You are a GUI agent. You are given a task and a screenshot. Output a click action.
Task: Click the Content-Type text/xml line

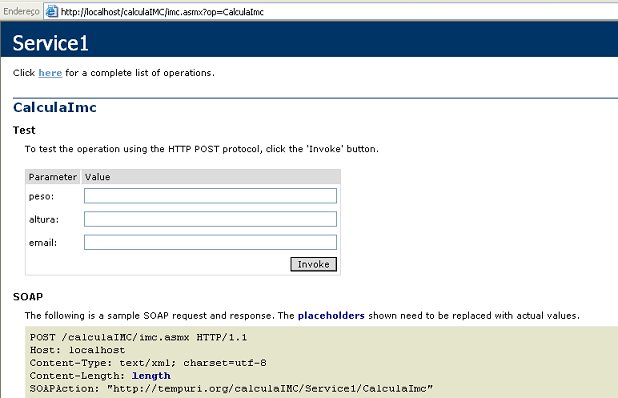(x=148, y=363)
